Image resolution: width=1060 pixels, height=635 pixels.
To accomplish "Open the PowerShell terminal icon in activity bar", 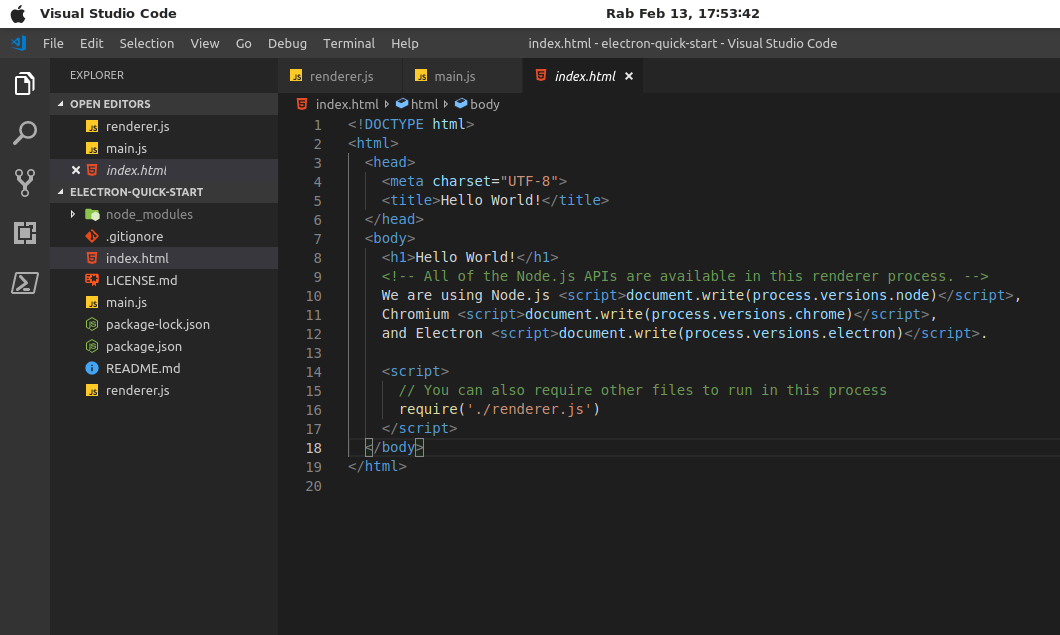I will click(x=24, y=283).
